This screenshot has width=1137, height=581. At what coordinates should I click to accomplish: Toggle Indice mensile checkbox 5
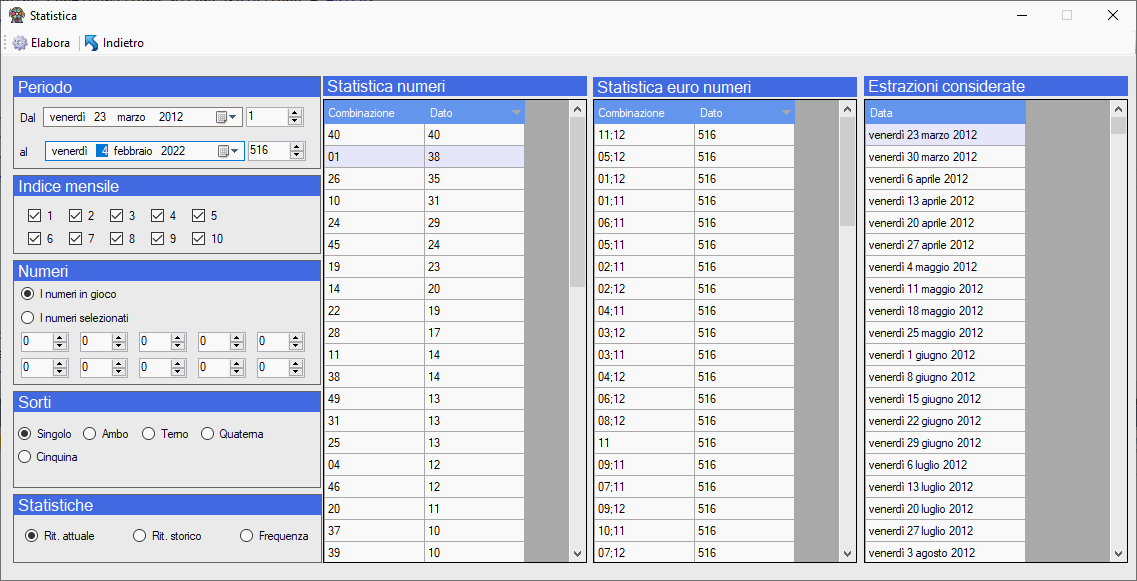(x=199, y=215)
